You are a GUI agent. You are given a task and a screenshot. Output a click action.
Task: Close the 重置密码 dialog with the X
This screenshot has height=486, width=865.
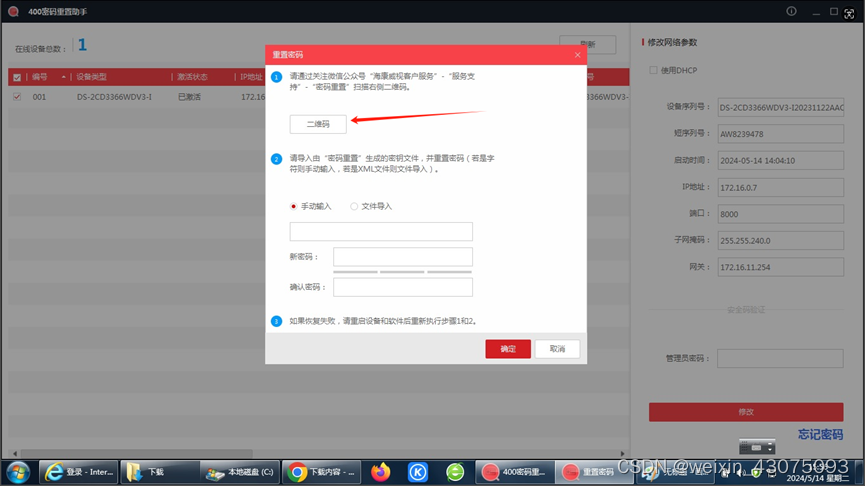pos(577,55)
